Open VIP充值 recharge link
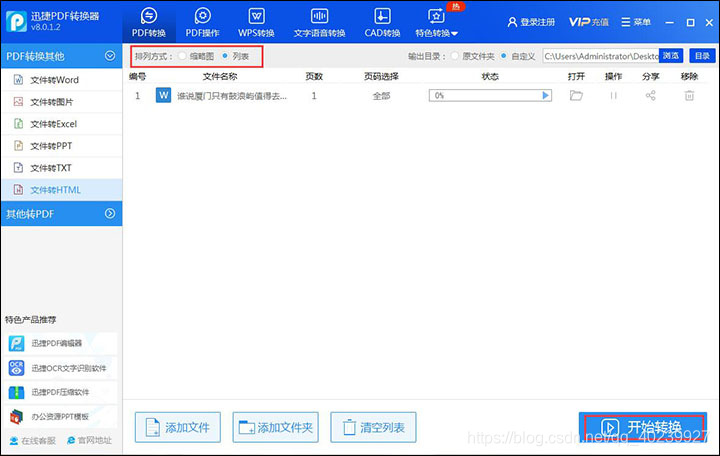 pyautogui.click(x=589, y=22)
